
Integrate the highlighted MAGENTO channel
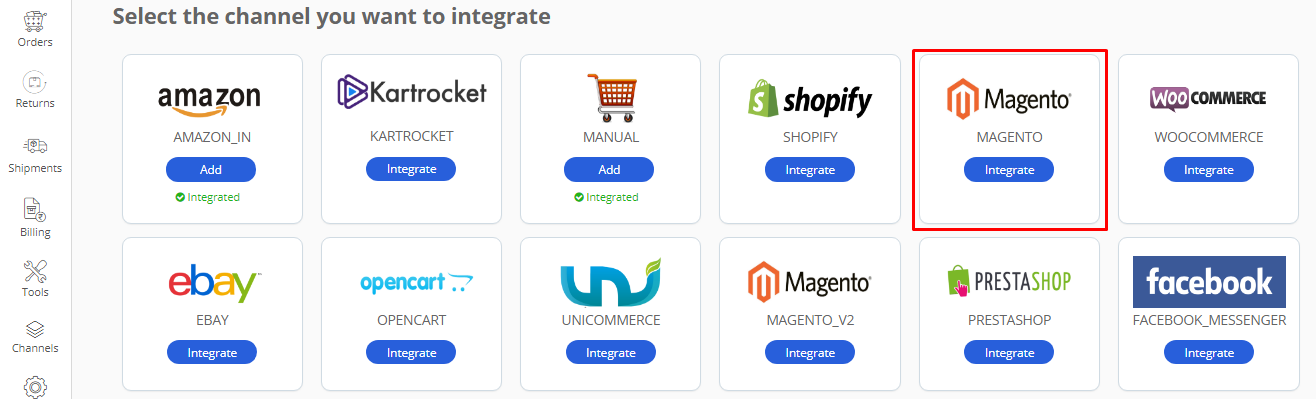point(1009,170)
